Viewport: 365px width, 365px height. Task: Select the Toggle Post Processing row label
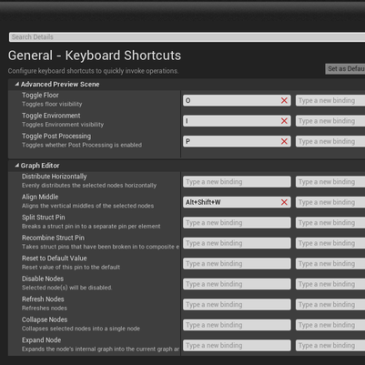[x=56, y=136]
